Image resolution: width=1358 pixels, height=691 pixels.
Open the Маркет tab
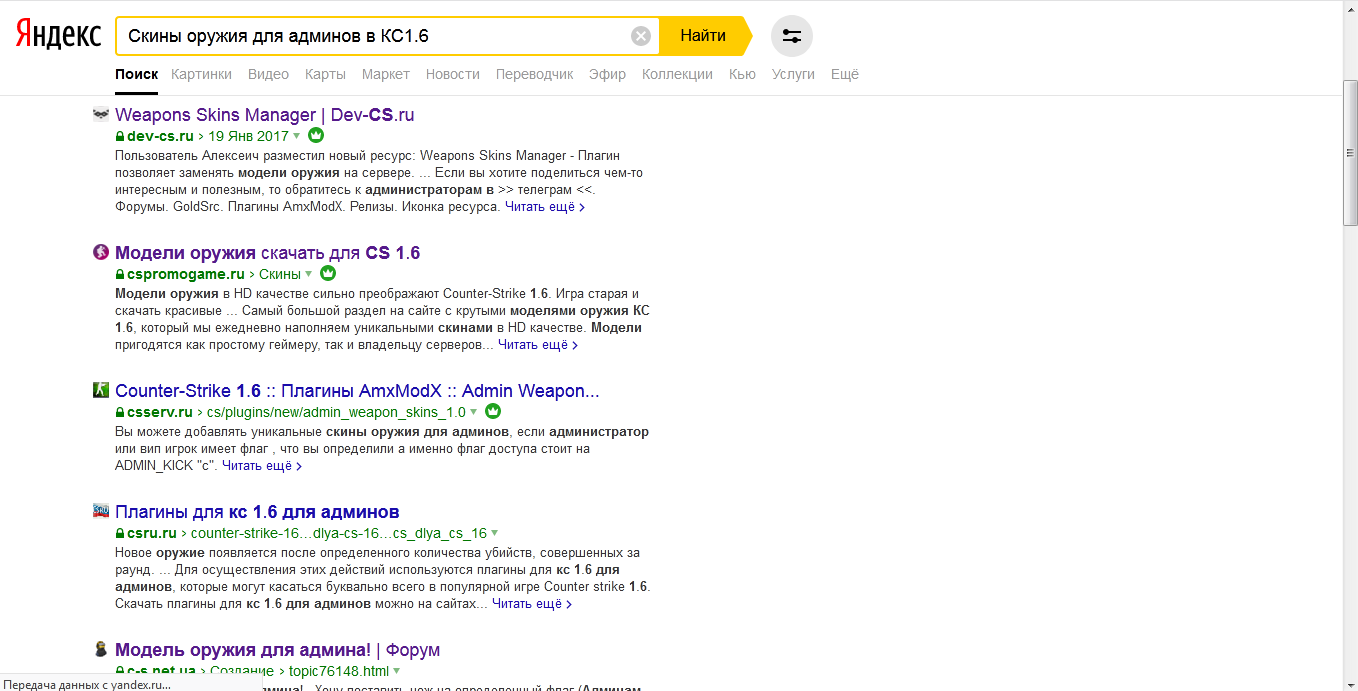[386, 74]
